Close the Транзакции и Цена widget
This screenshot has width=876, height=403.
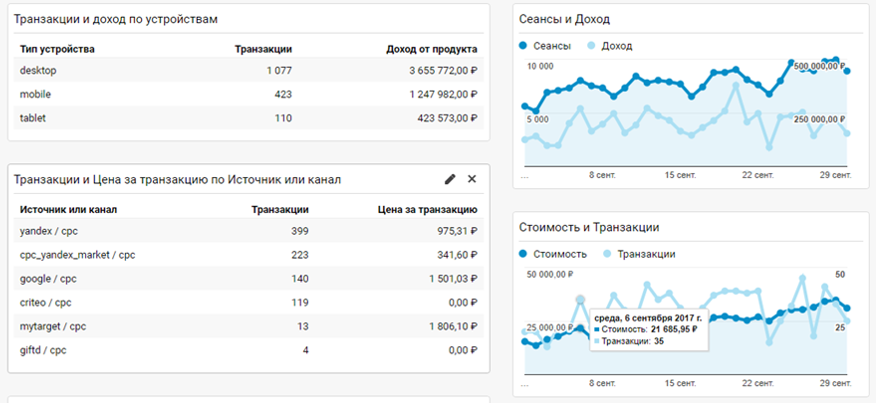pos(472,179)
